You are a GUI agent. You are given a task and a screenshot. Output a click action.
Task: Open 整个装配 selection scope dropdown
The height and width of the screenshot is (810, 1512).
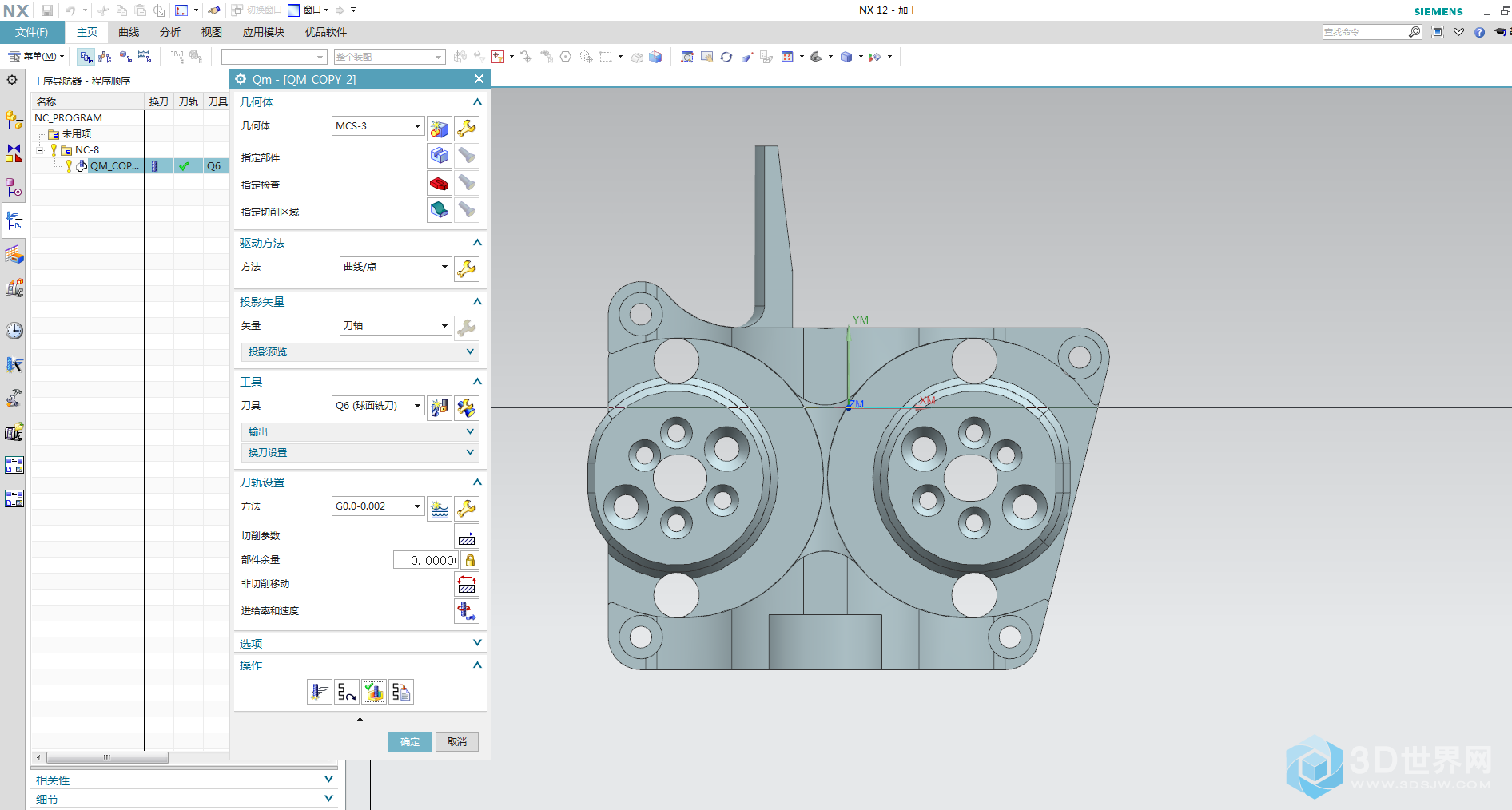pyautogui.click(x=389, y=57)
